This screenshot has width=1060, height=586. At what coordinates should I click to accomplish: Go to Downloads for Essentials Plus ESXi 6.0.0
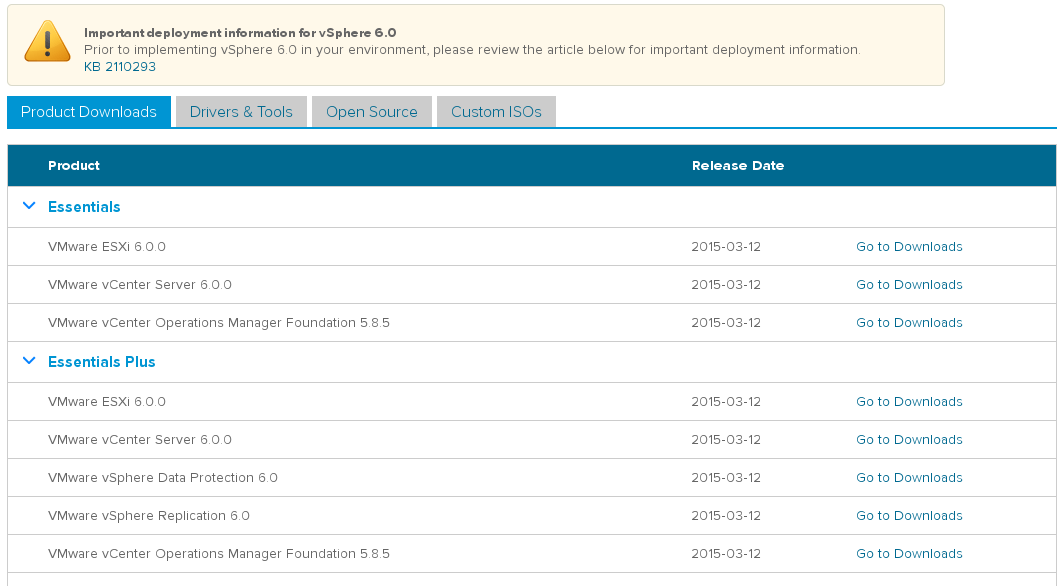tap(909, 401)
